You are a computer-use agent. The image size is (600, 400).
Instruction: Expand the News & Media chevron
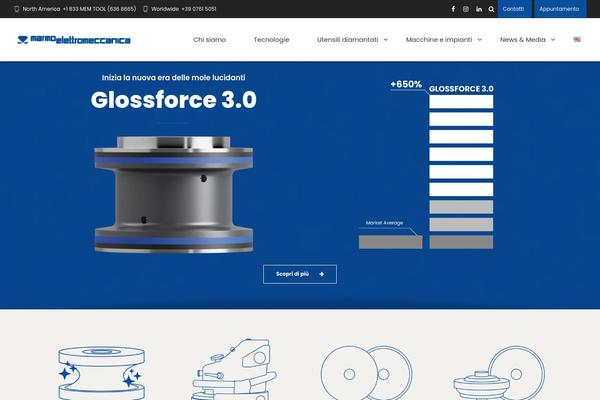click(x=553, y=39)
